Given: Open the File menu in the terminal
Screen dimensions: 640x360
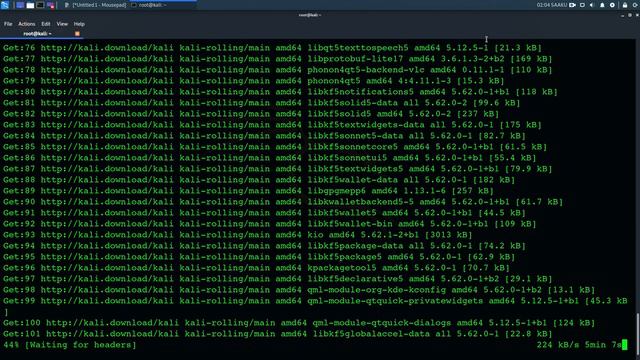Looking at the screenshot, I should 8,24.
